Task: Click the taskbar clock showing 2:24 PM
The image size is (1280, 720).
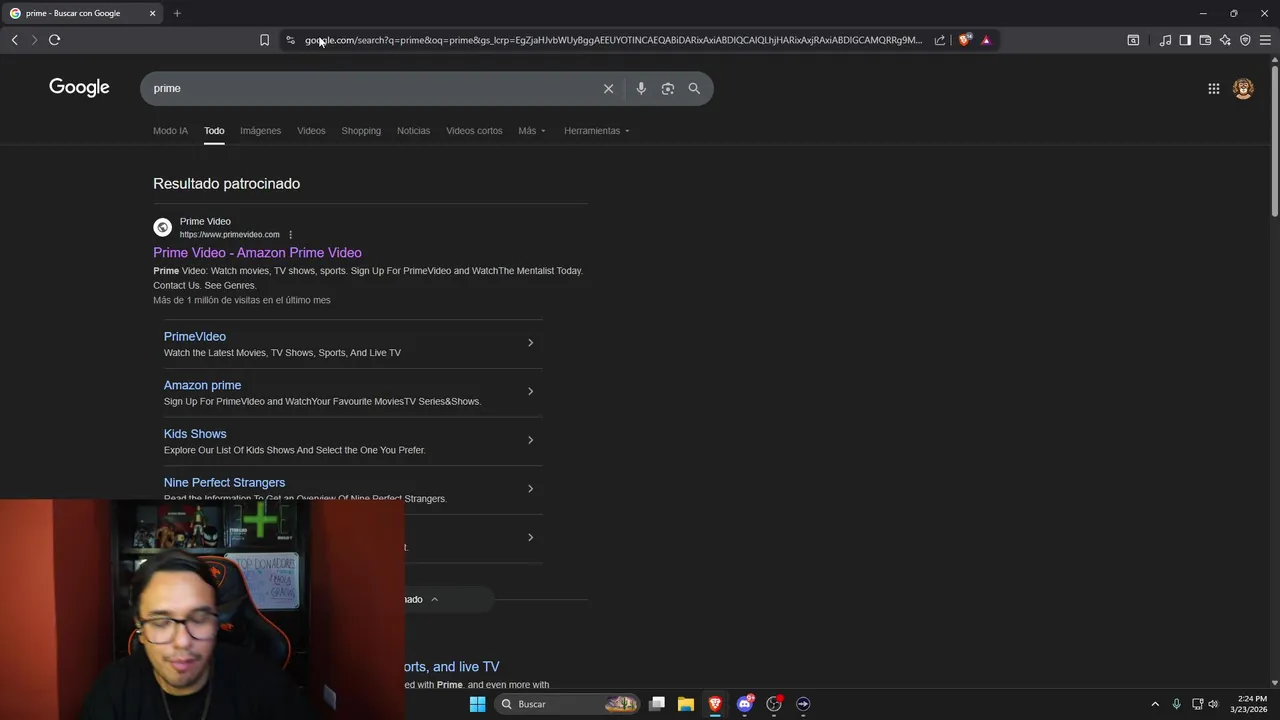Action: tap(1251, 704)
